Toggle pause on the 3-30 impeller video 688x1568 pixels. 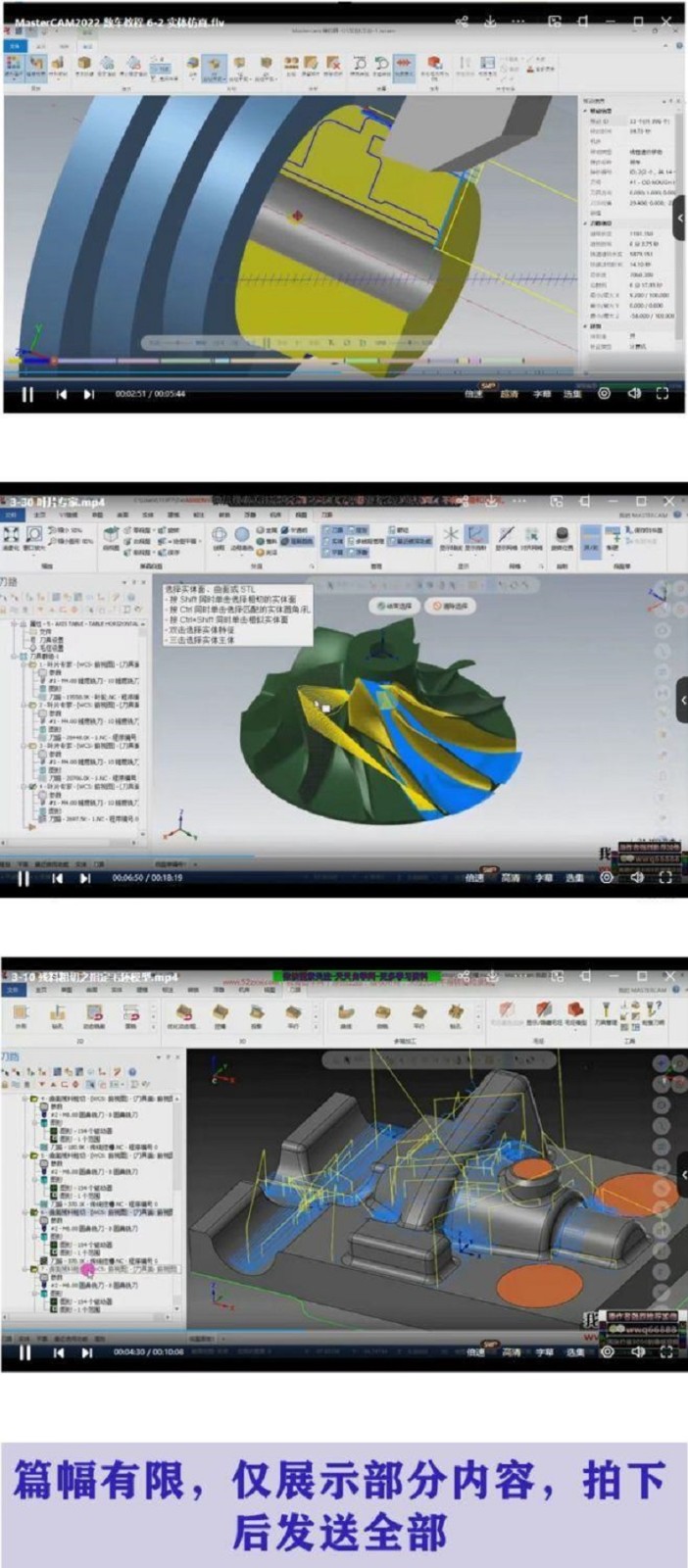tap(25, 878)
